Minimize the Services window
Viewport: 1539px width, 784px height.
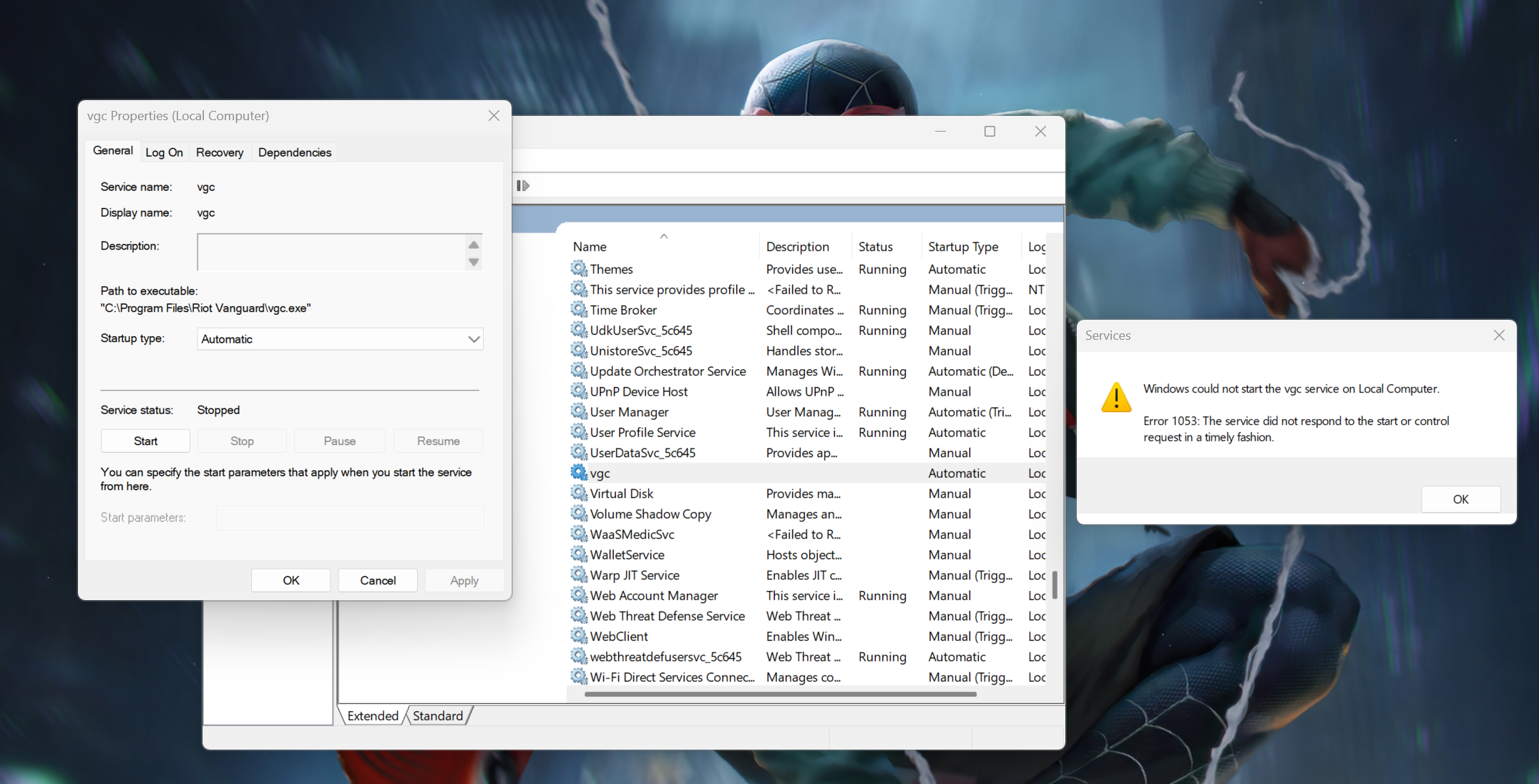940,132
